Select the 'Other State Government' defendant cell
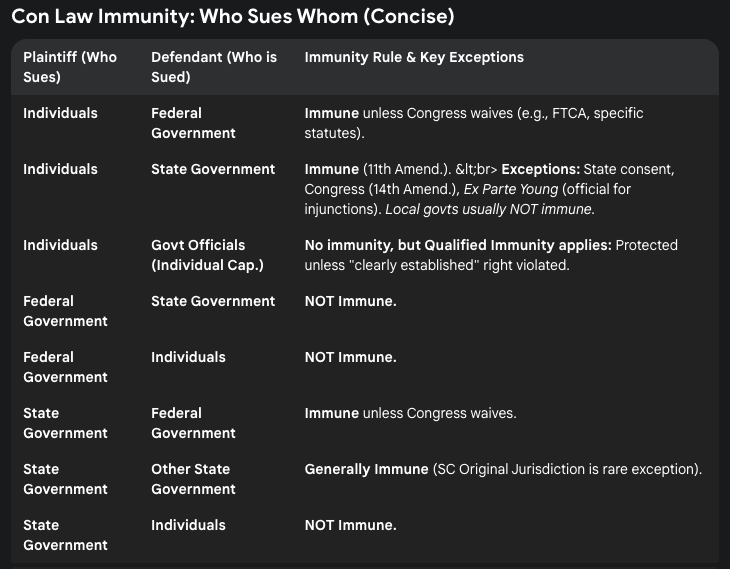Image resolution: width=730 pixels, height=569 pixels. (193, 479)
